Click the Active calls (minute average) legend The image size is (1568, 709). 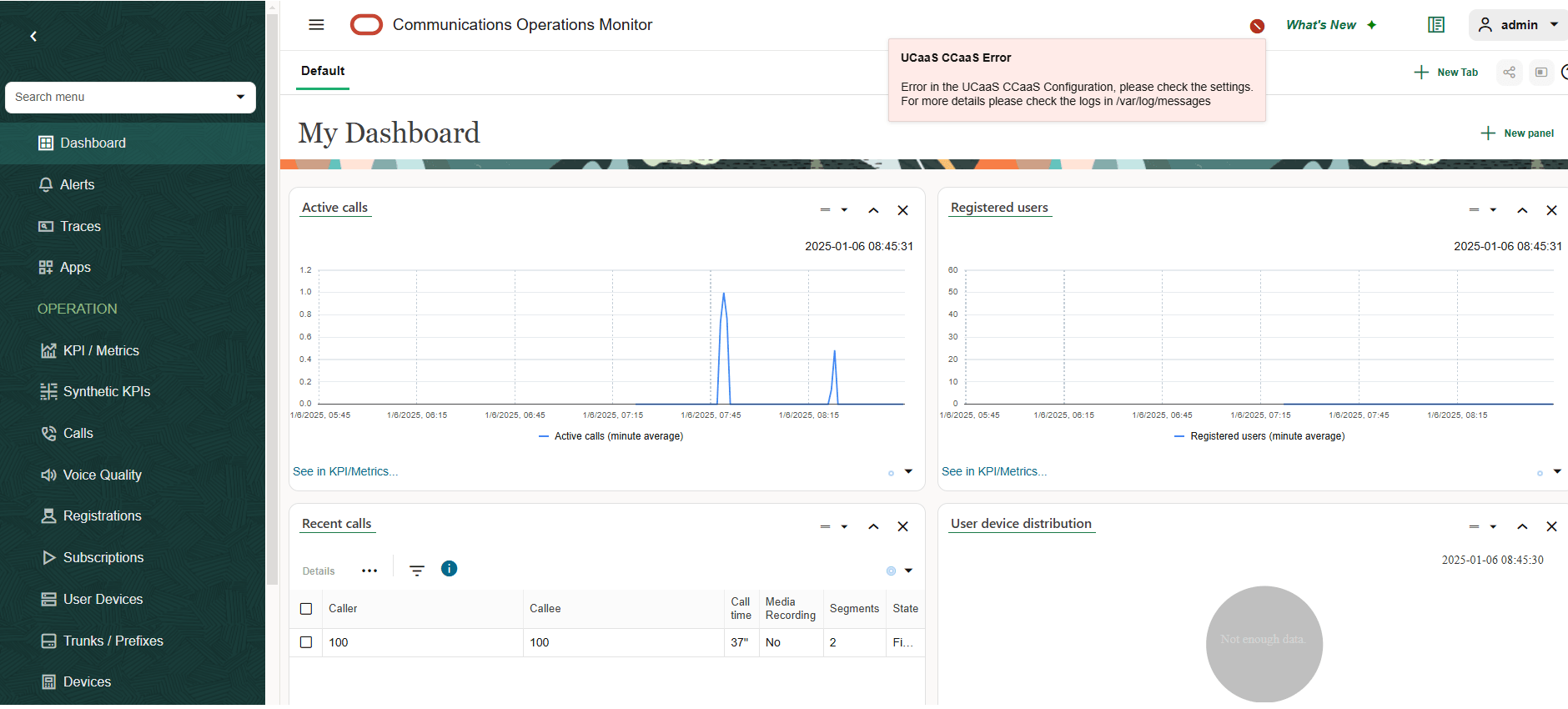611,436
